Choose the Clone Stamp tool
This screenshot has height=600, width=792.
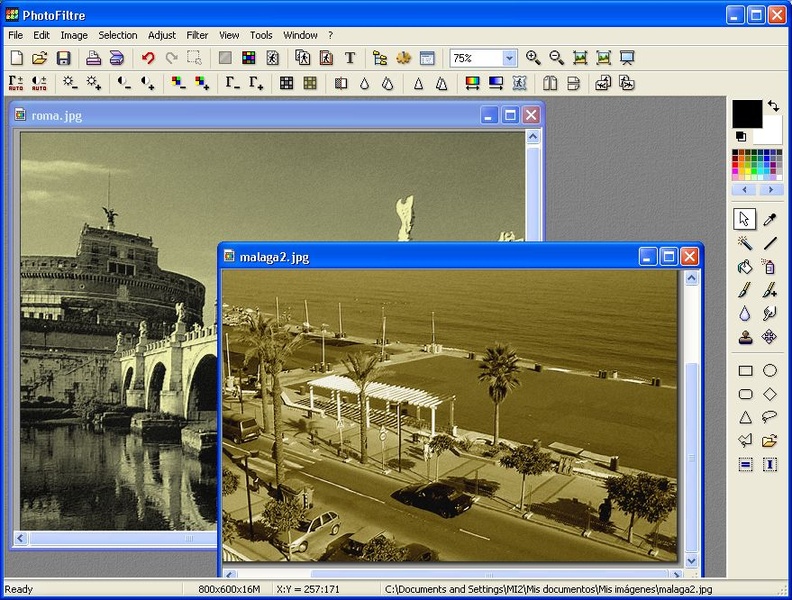point(745,338)
